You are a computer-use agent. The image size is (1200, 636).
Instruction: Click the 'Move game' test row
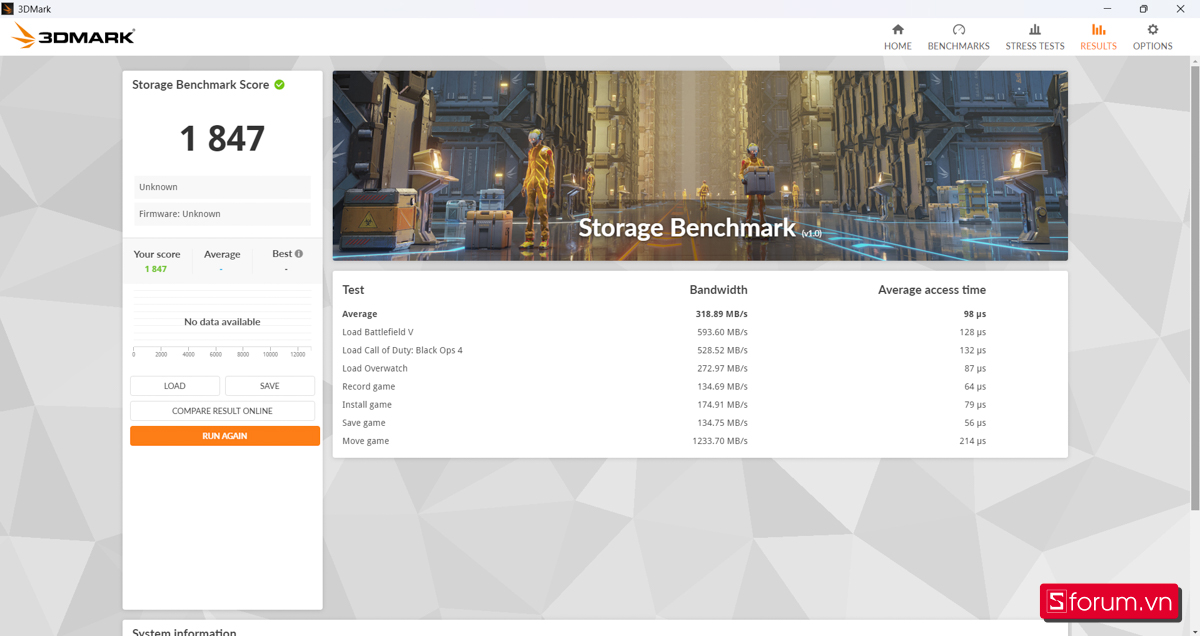(700, 441)
